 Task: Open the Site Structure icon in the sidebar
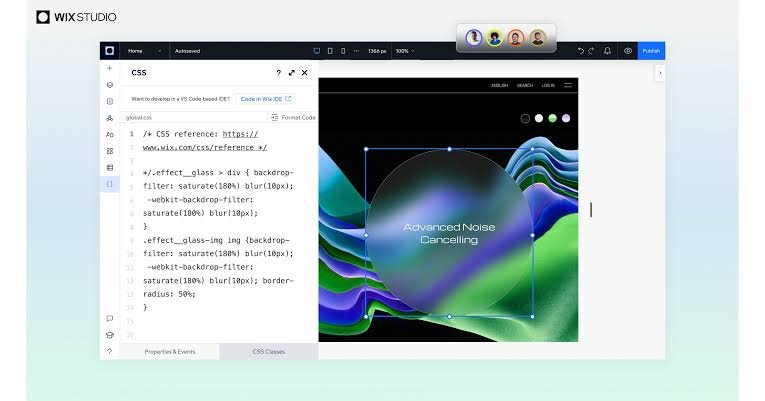point(110,118)
